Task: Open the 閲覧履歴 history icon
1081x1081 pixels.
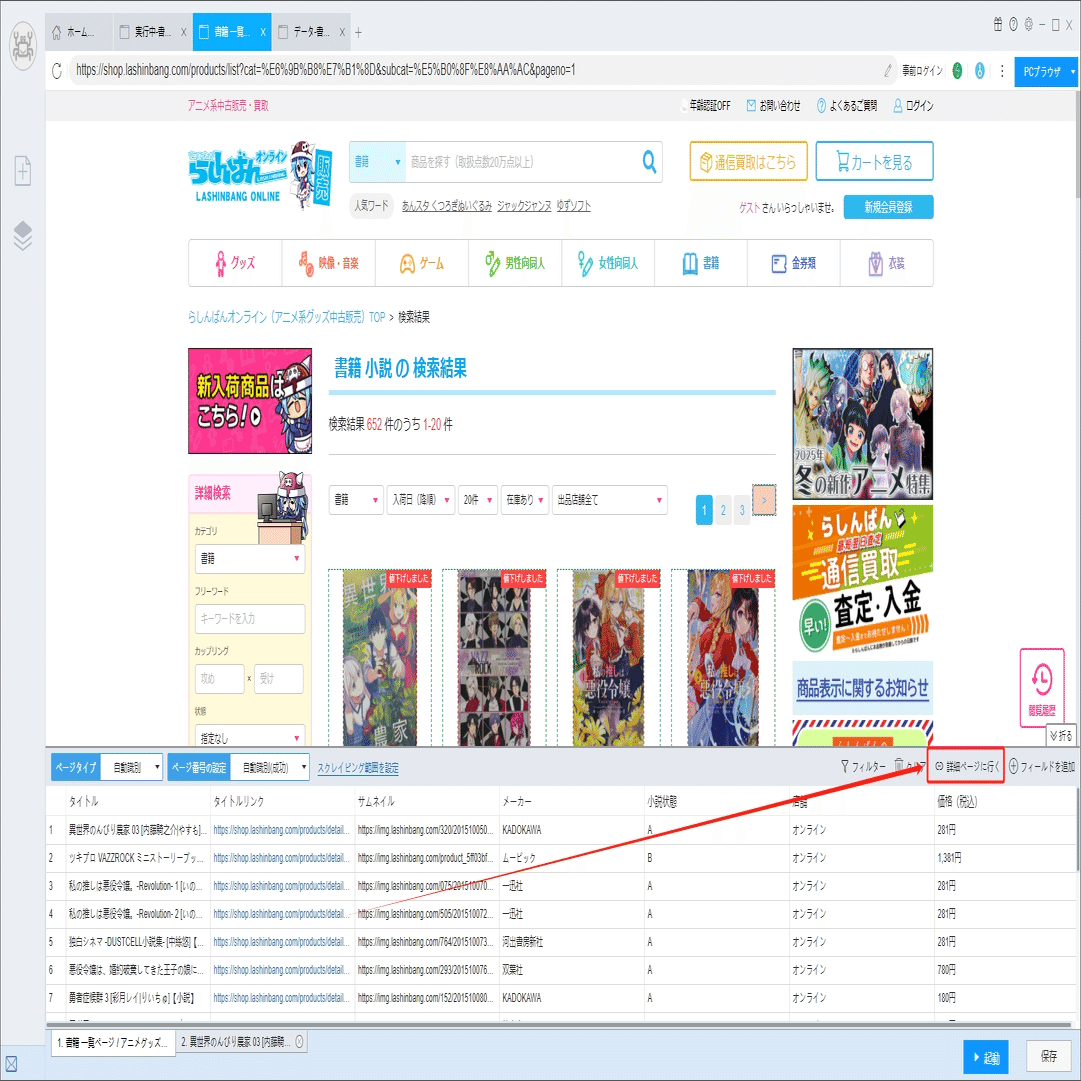Action: tap(1042, 687)
